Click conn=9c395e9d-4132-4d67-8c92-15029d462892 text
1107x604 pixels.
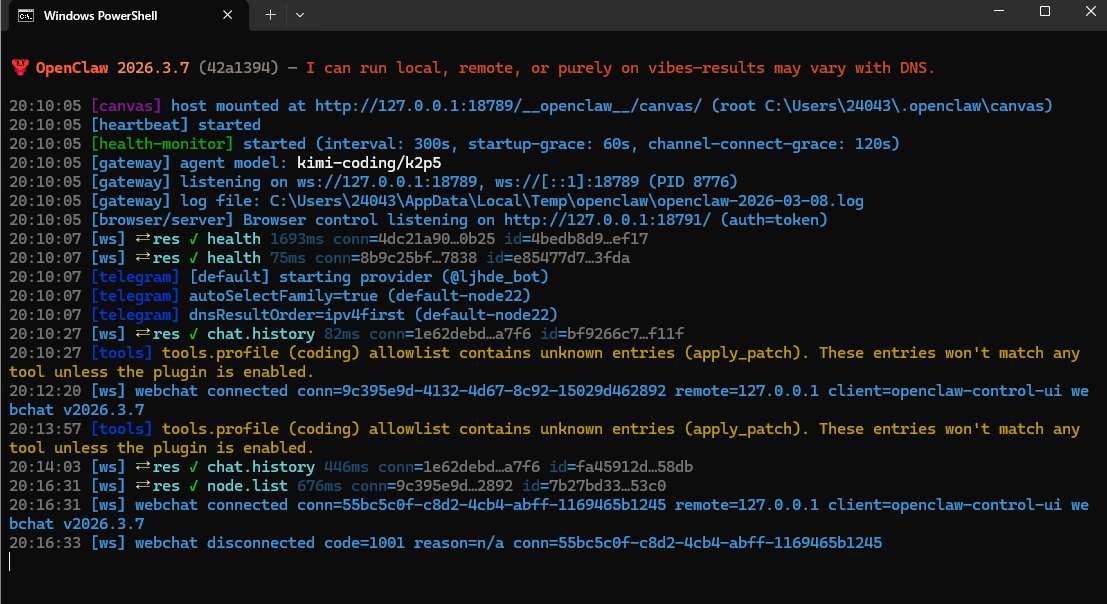pos(481,391)
